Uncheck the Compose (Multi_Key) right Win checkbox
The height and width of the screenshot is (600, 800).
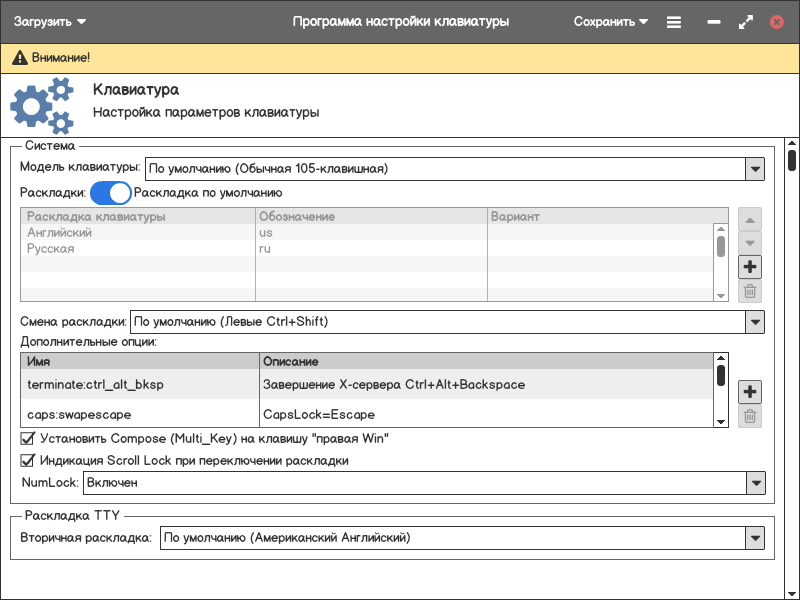coord(28,438)
